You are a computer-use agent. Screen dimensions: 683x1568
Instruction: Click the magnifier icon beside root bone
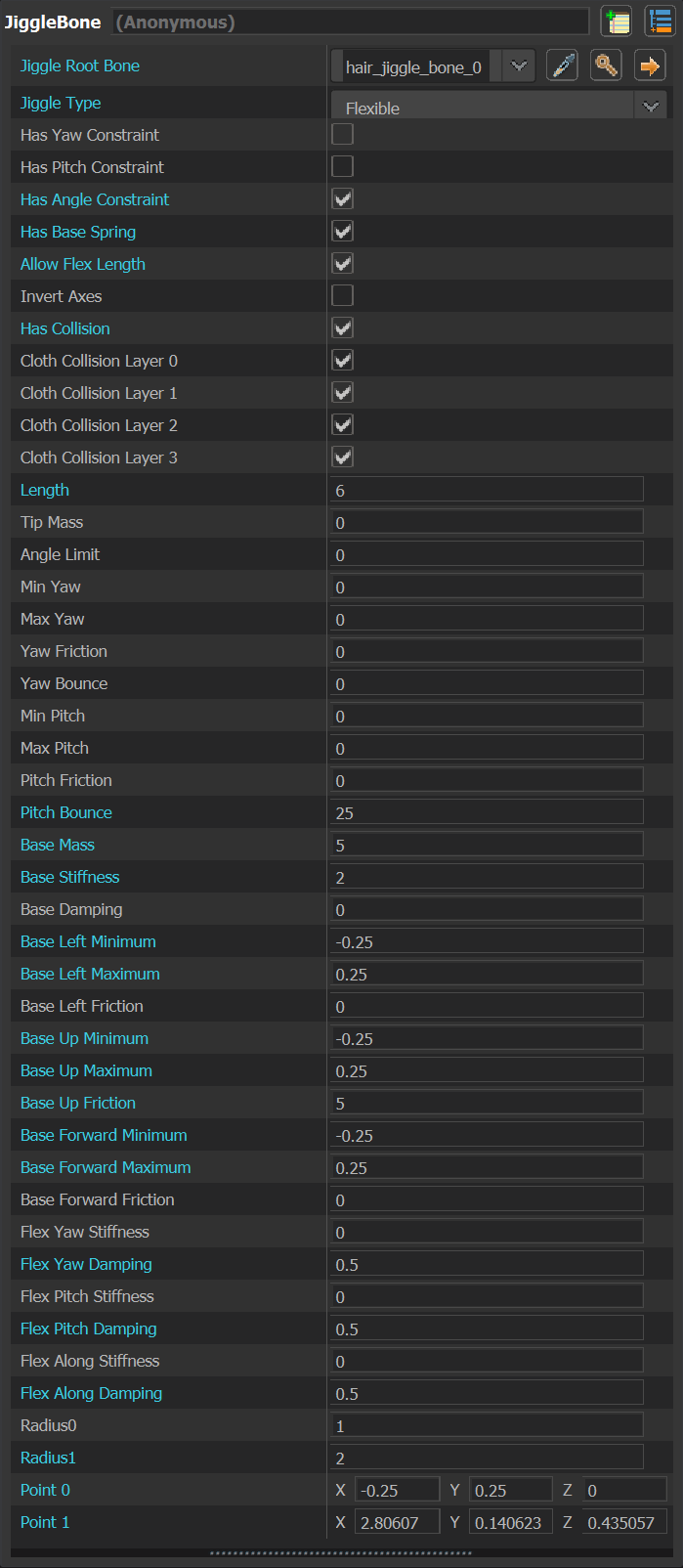click(x=606, y=65)
